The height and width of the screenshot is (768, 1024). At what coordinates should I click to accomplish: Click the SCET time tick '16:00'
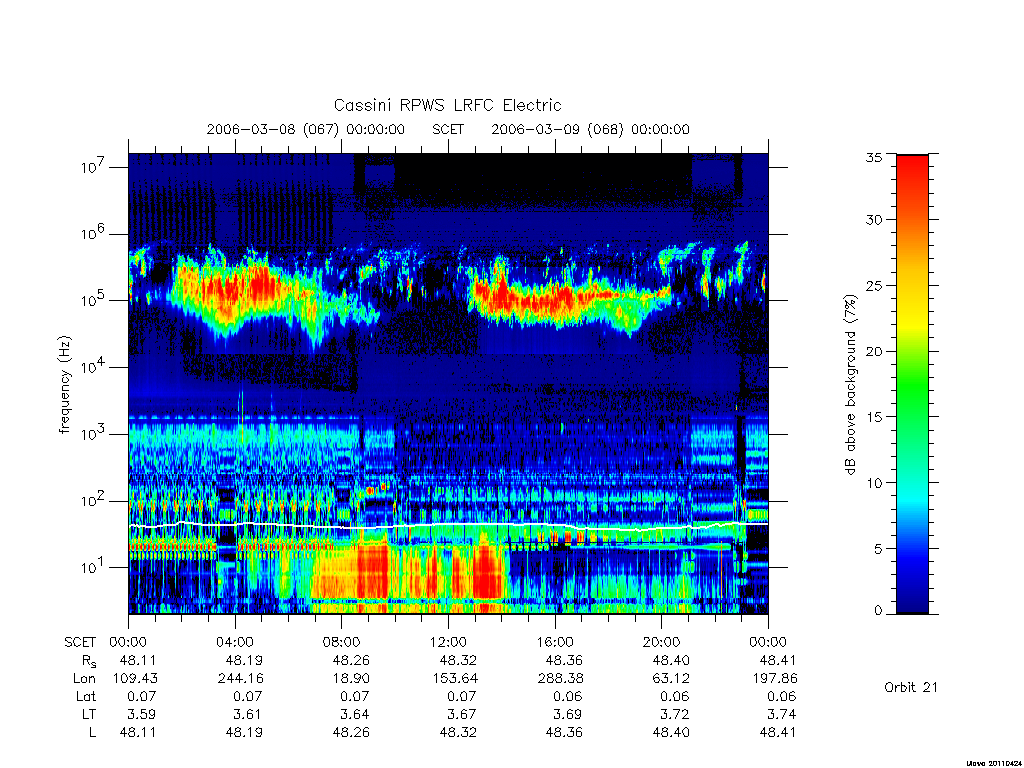click(555, 642)
